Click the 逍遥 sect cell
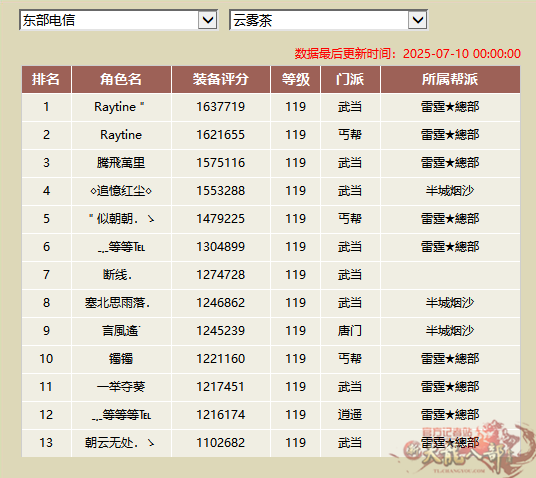Viewport: 536px width, 478px height. (350, 415)
